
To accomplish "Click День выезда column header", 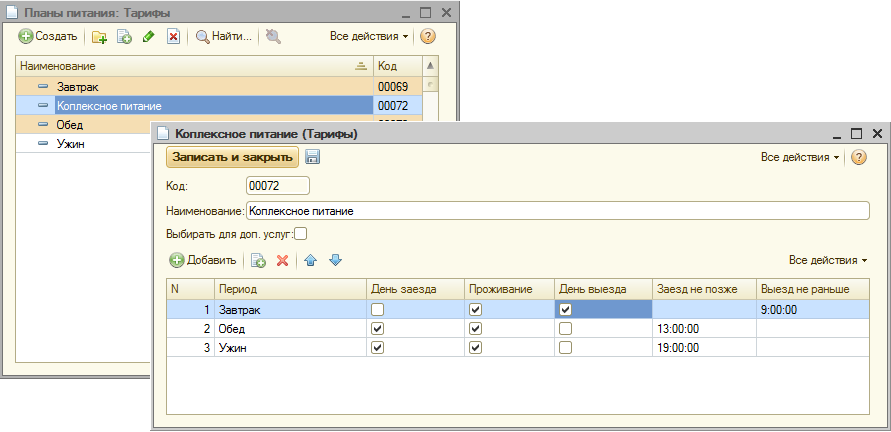I will click(x=603, y=289).
